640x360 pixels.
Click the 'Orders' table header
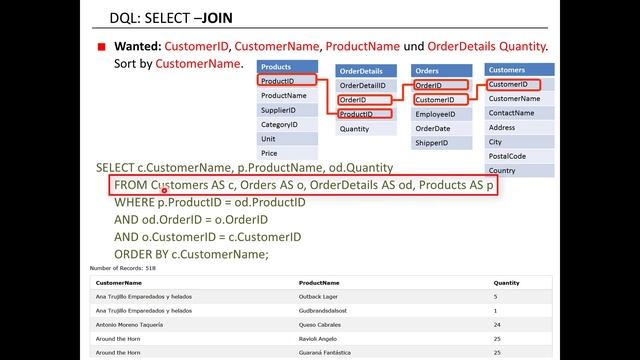pyautogui.click(x=442, y=71)
